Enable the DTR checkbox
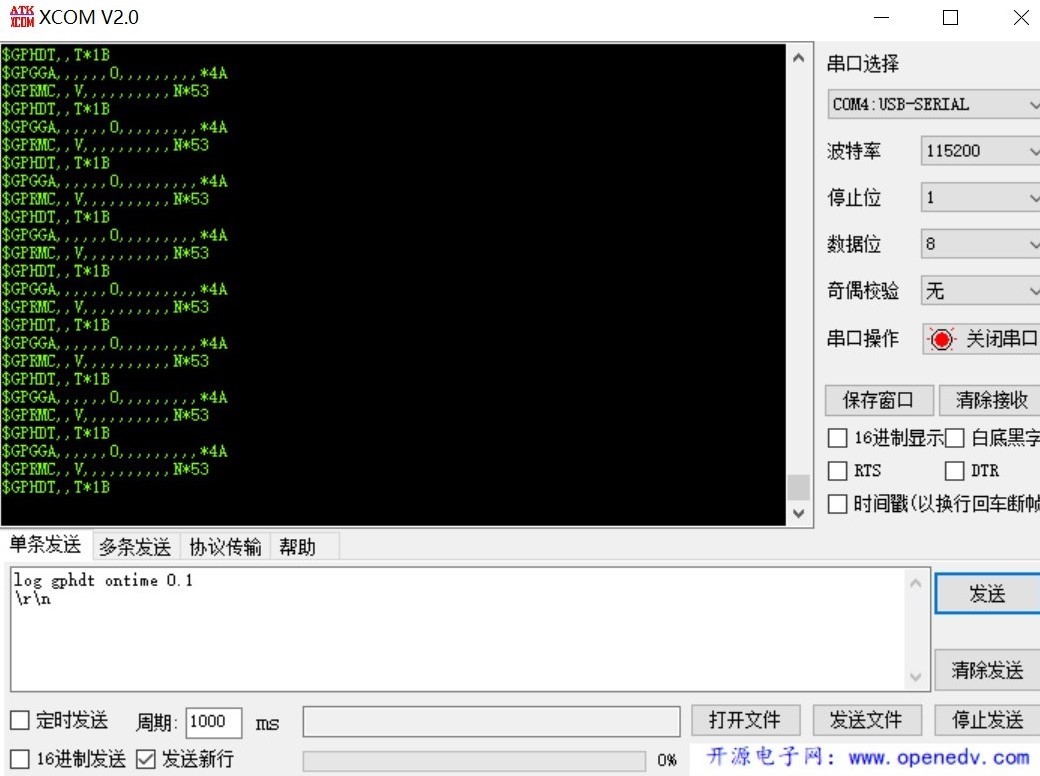Image resolution: width=1040 pixels, height=776 pixels. 953,470
